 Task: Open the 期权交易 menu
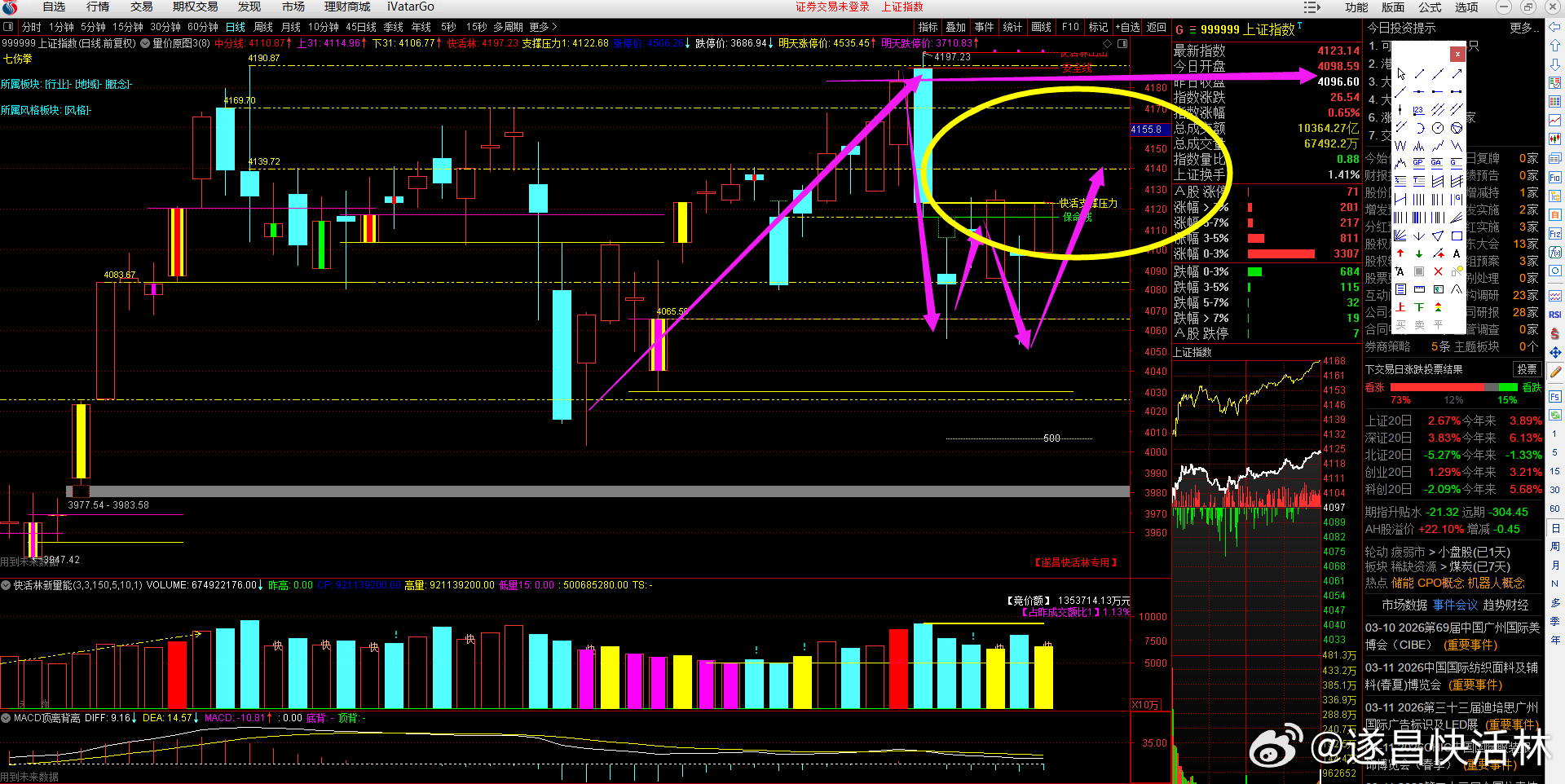point(195,7)
